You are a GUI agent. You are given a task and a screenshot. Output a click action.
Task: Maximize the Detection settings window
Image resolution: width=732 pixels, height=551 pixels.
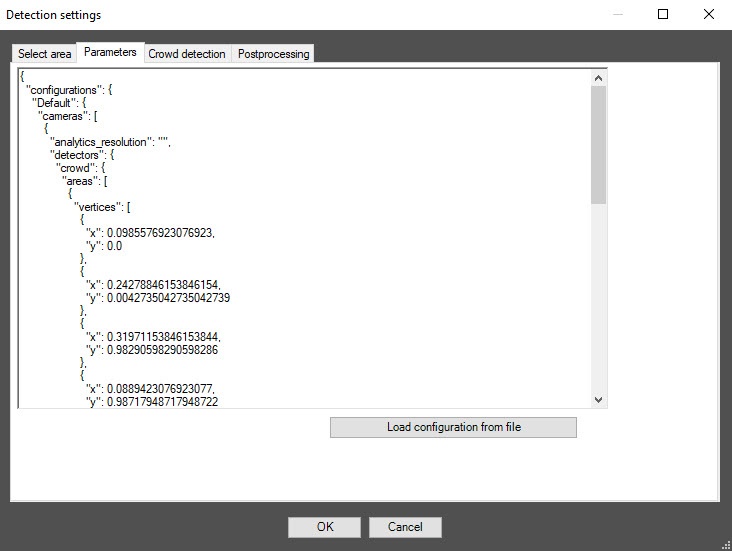click(x=663, y=14)
